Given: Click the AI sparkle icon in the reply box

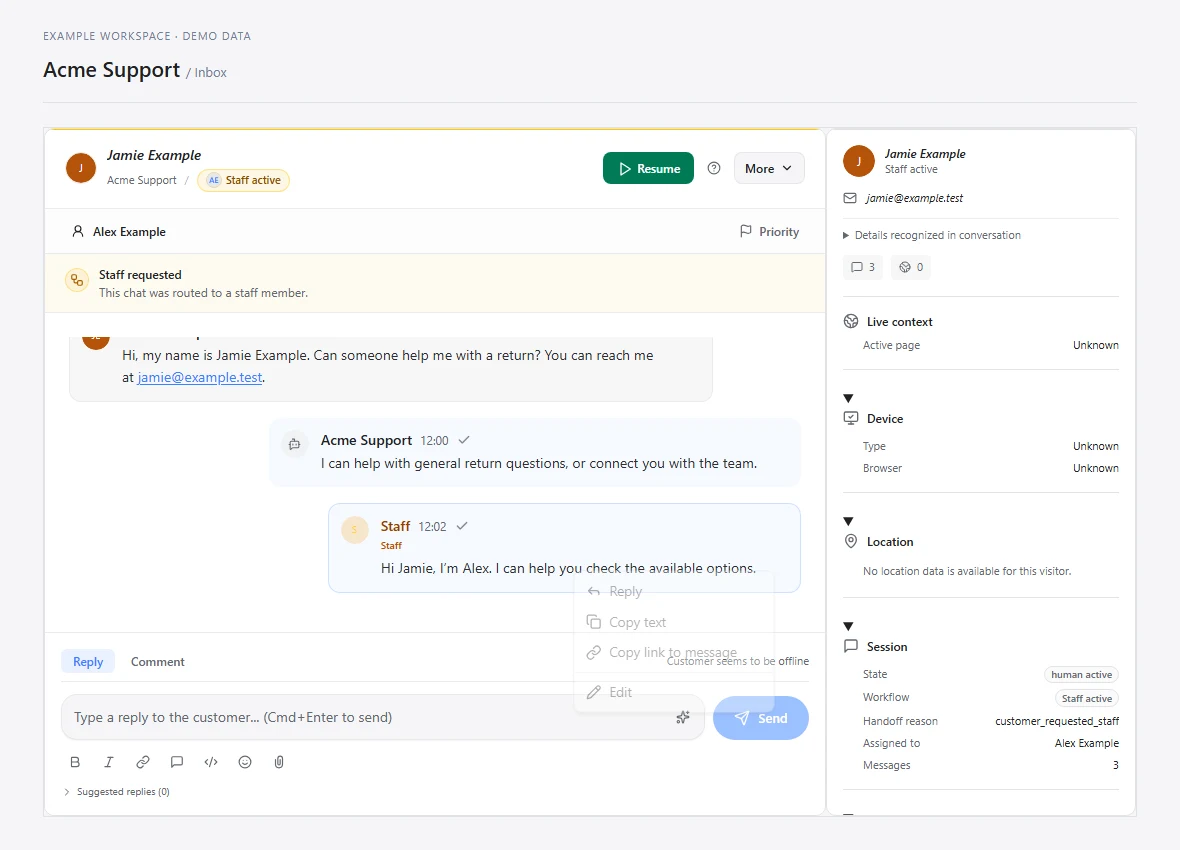Looking at the screenshot, I should coord(683,717).
